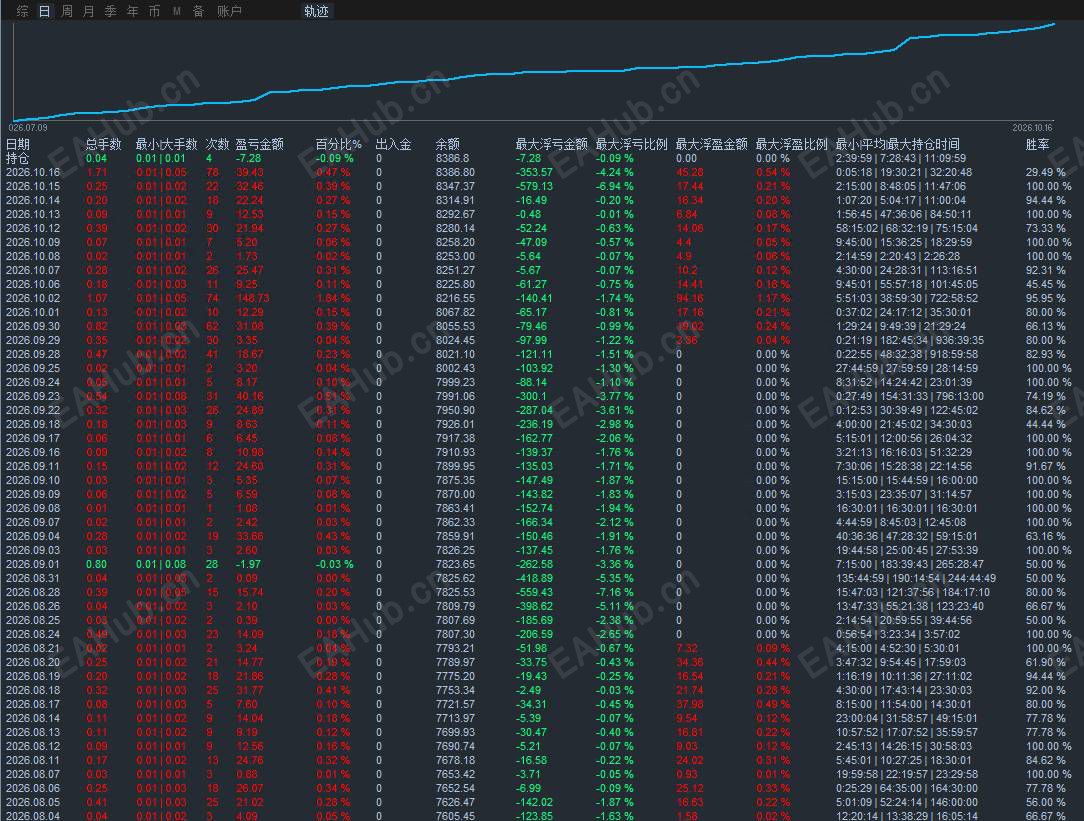Click the 次数 column header
Screen dimensions: 1084x821
coord(217,144)
